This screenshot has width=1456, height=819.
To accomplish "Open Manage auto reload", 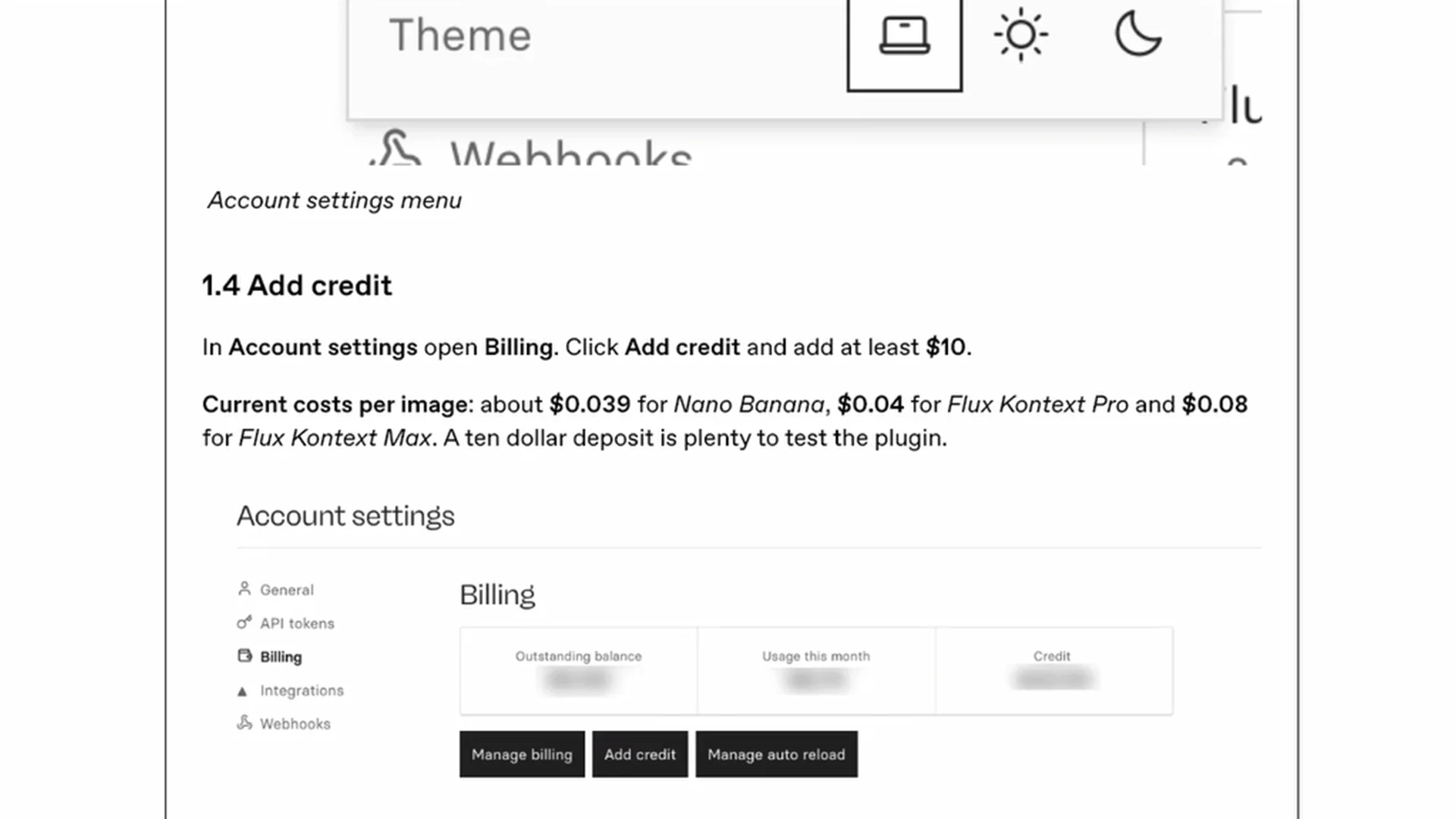I will [x=776, y=755].
